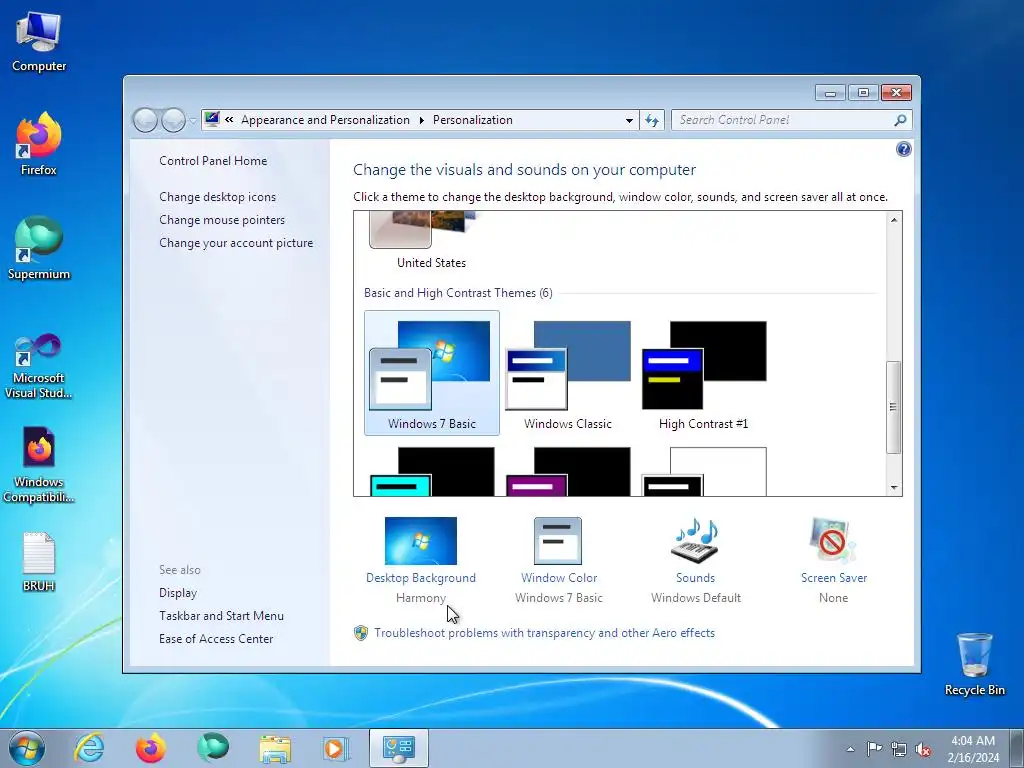Click the Desktop Background link text
Image resolution: width=1024 pixels, height=768 pixels.
421,577
